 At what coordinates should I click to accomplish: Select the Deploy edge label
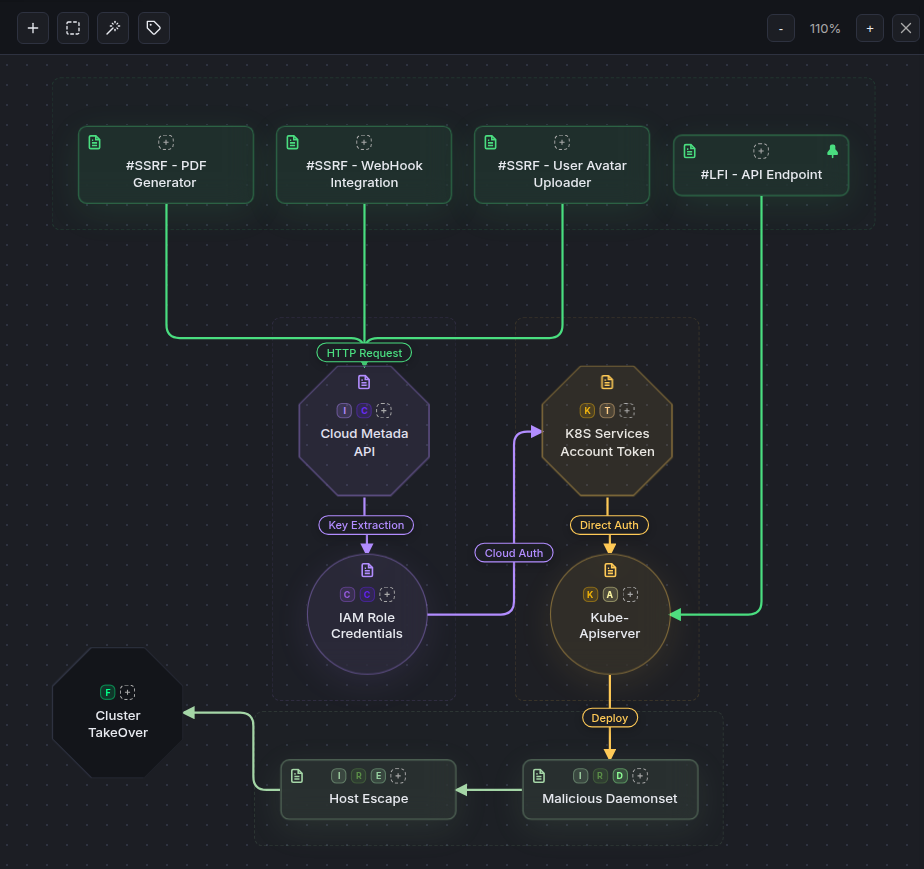click(x=610, y=718)
